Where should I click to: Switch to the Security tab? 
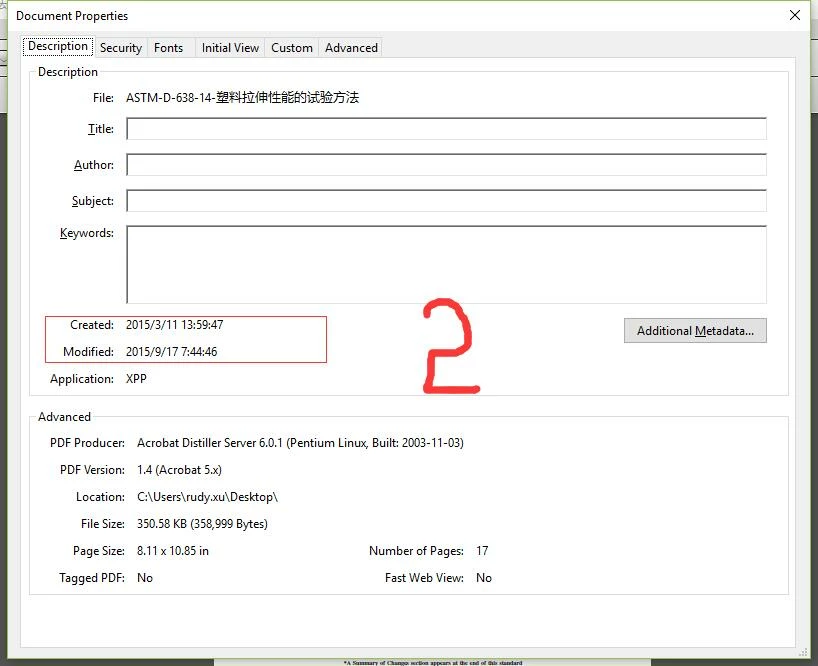coord(121,47)
